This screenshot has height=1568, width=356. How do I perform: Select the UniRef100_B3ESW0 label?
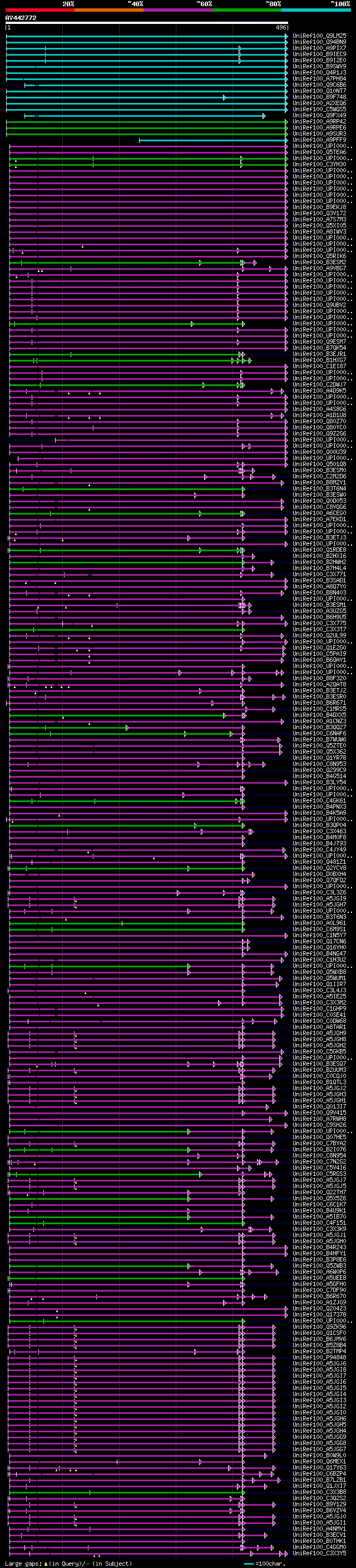[319, 495]
